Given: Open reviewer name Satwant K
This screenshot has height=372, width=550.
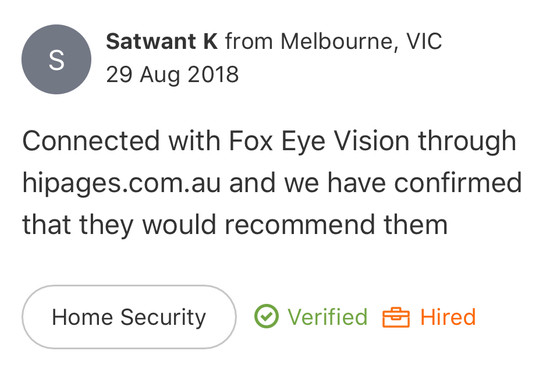Looking at the screenshot, I should 162,41.
